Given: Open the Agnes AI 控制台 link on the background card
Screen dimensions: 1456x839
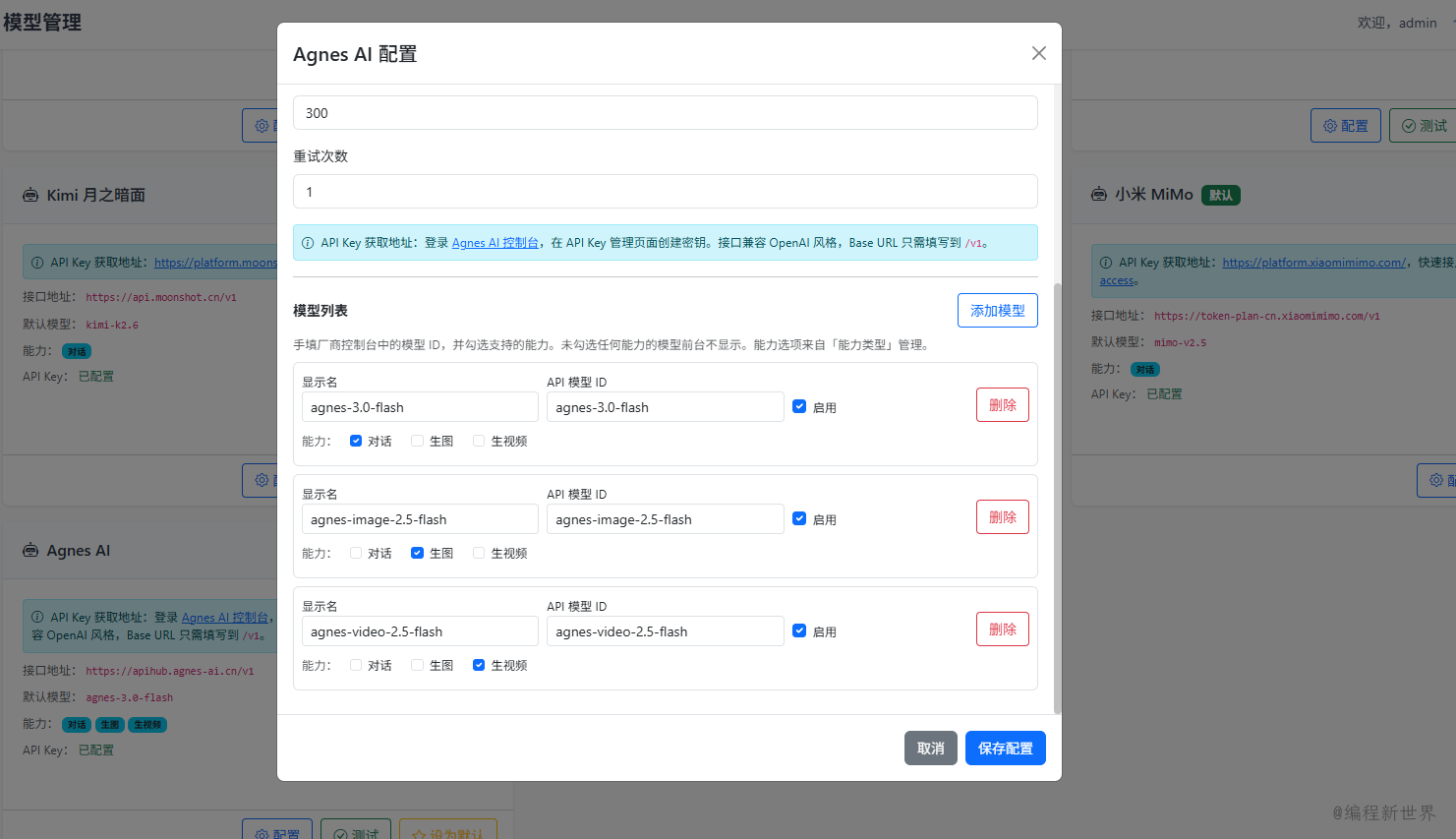Looking at the screenshot, I should click(x=225, y=618).
